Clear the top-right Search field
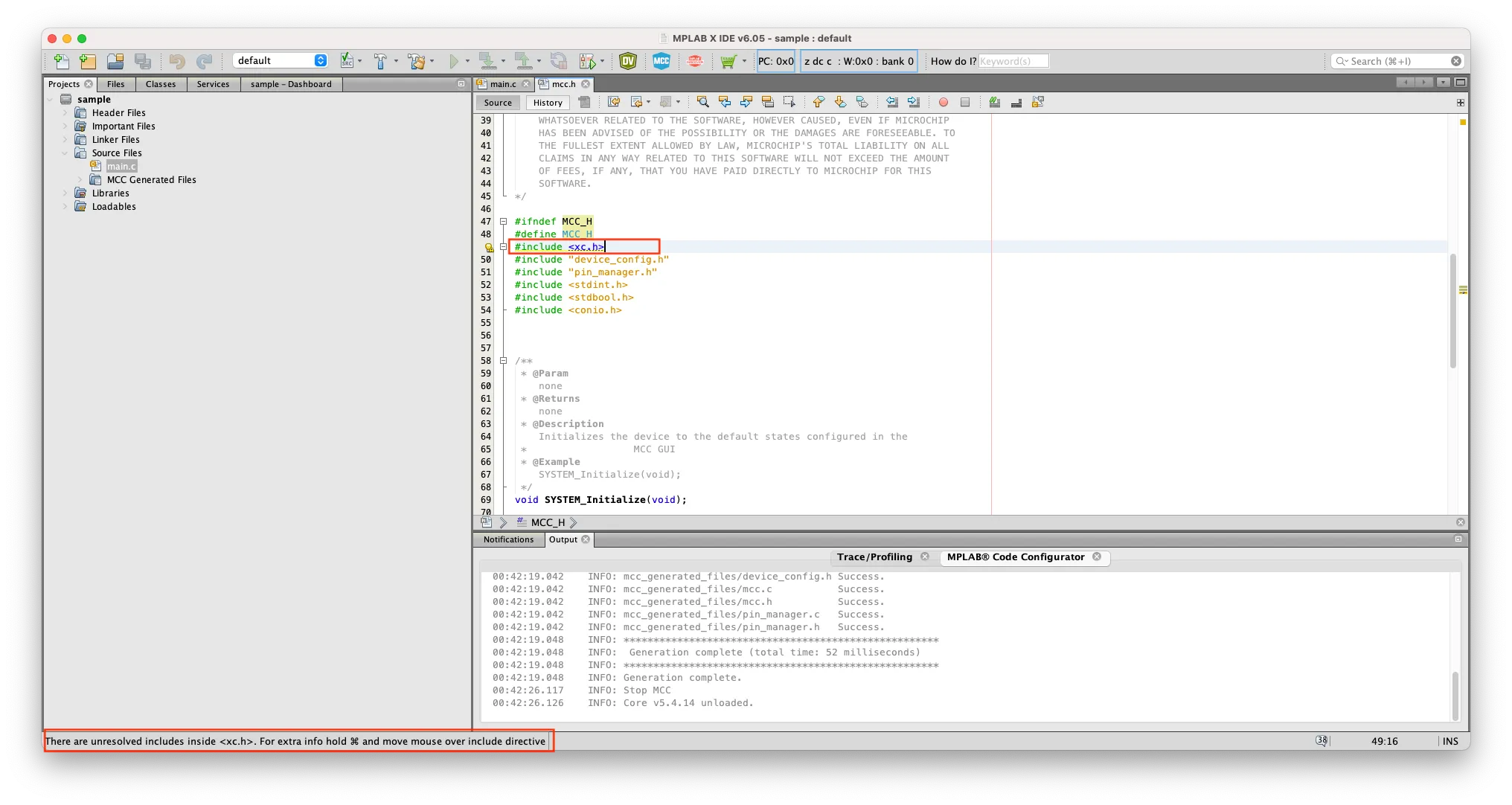The image size is (1512, 805). (x=1456, y=61)
